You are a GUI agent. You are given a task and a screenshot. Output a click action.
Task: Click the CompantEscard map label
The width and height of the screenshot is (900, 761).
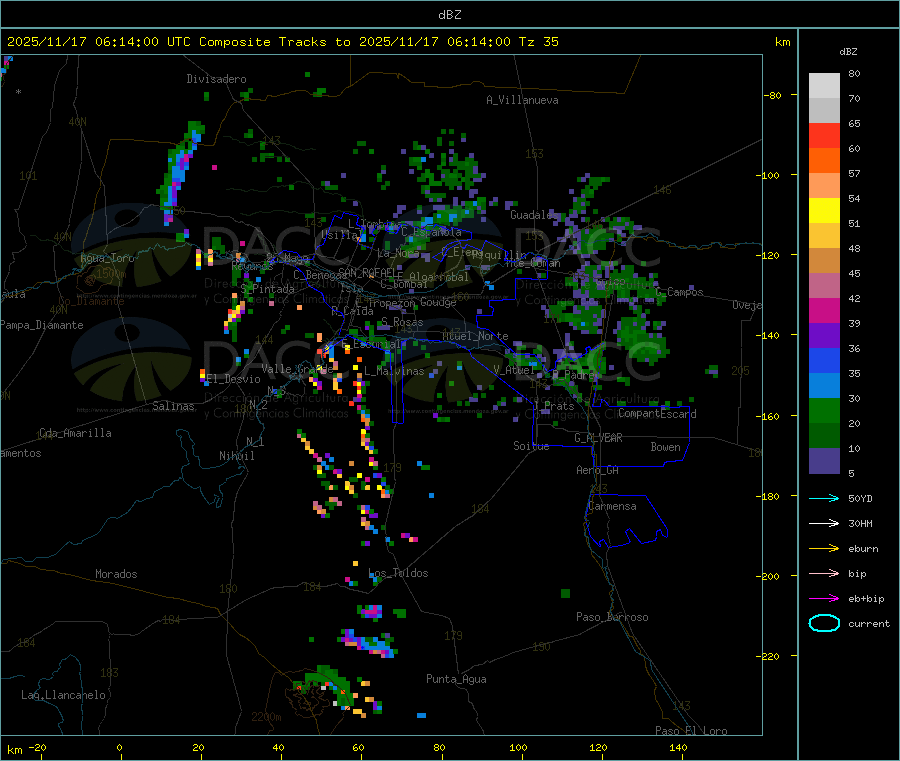point(657,413)
